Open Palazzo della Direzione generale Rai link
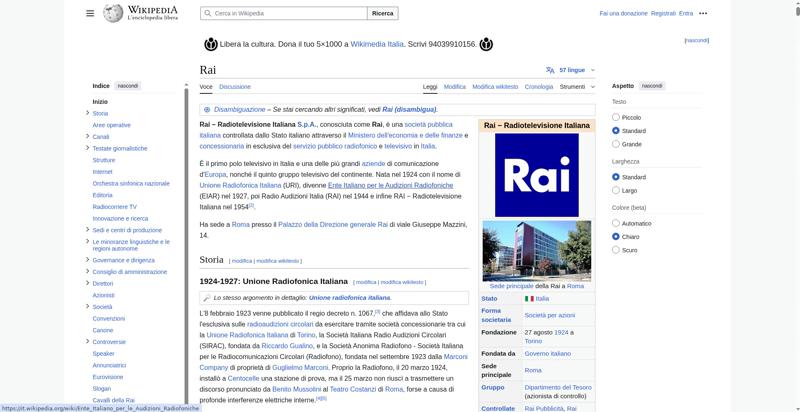Viewport: 800px width, 412px height. [333, 224]
